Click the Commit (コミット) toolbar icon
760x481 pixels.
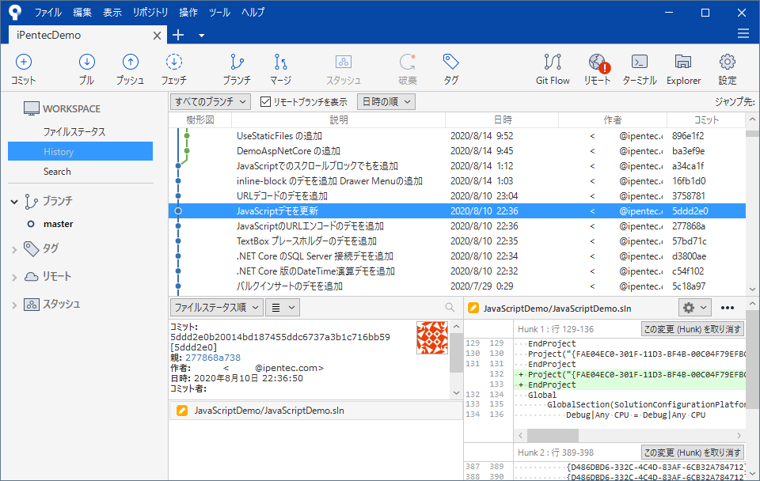[x=23, y=62]
